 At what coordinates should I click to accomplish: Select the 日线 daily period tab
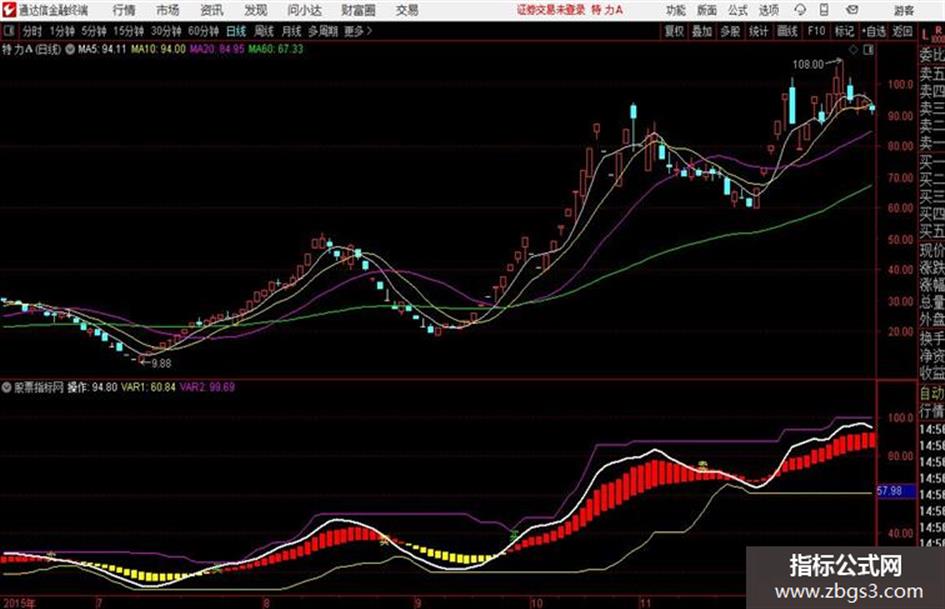point(236,31)
